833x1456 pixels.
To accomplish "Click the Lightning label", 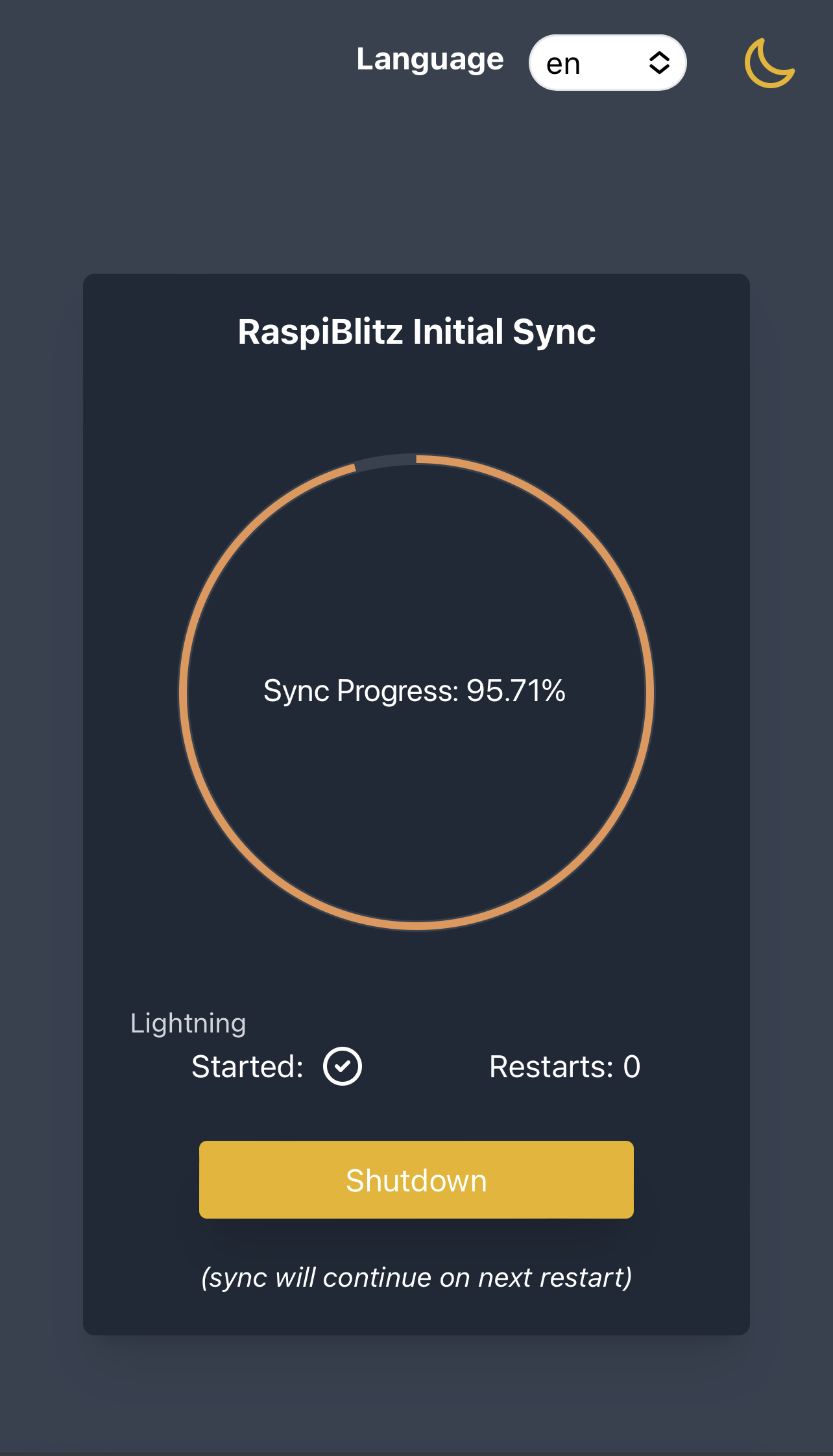I will pyautogui.click(x=188, y=1023).
